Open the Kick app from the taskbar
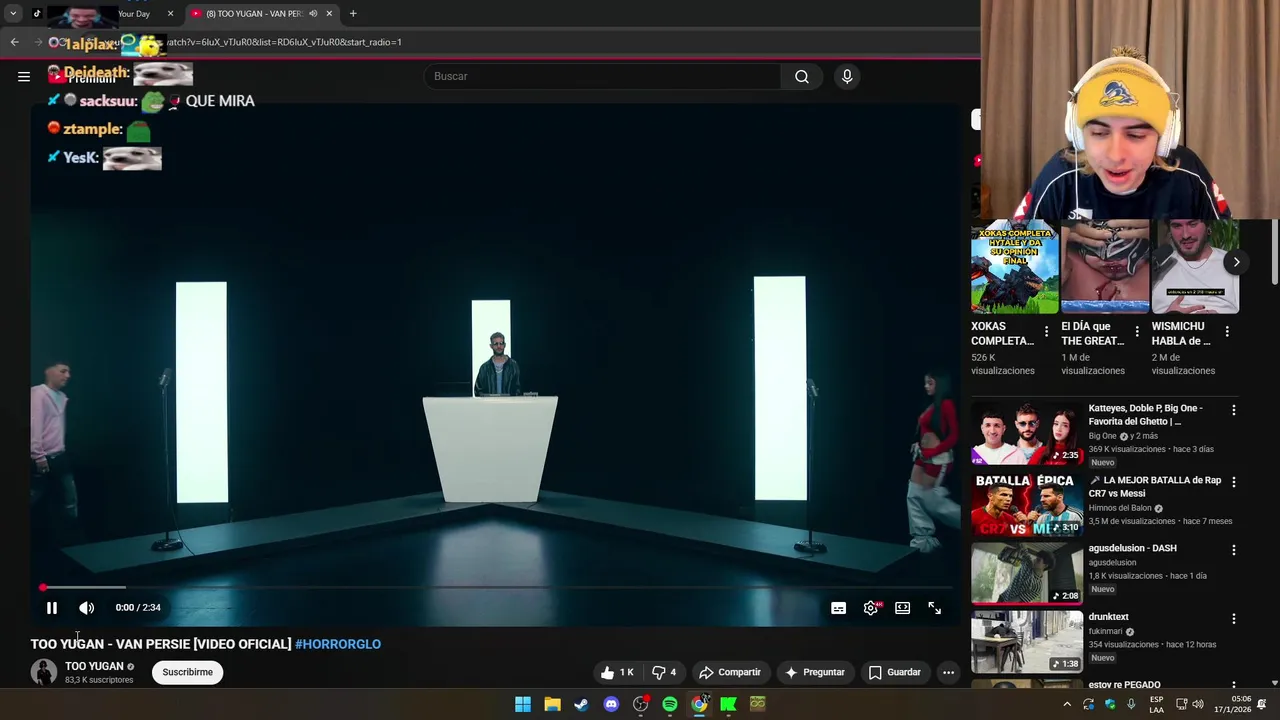The width and height of the screenshot is (1280, 720). pyautogui.click(x=729, y=704)
